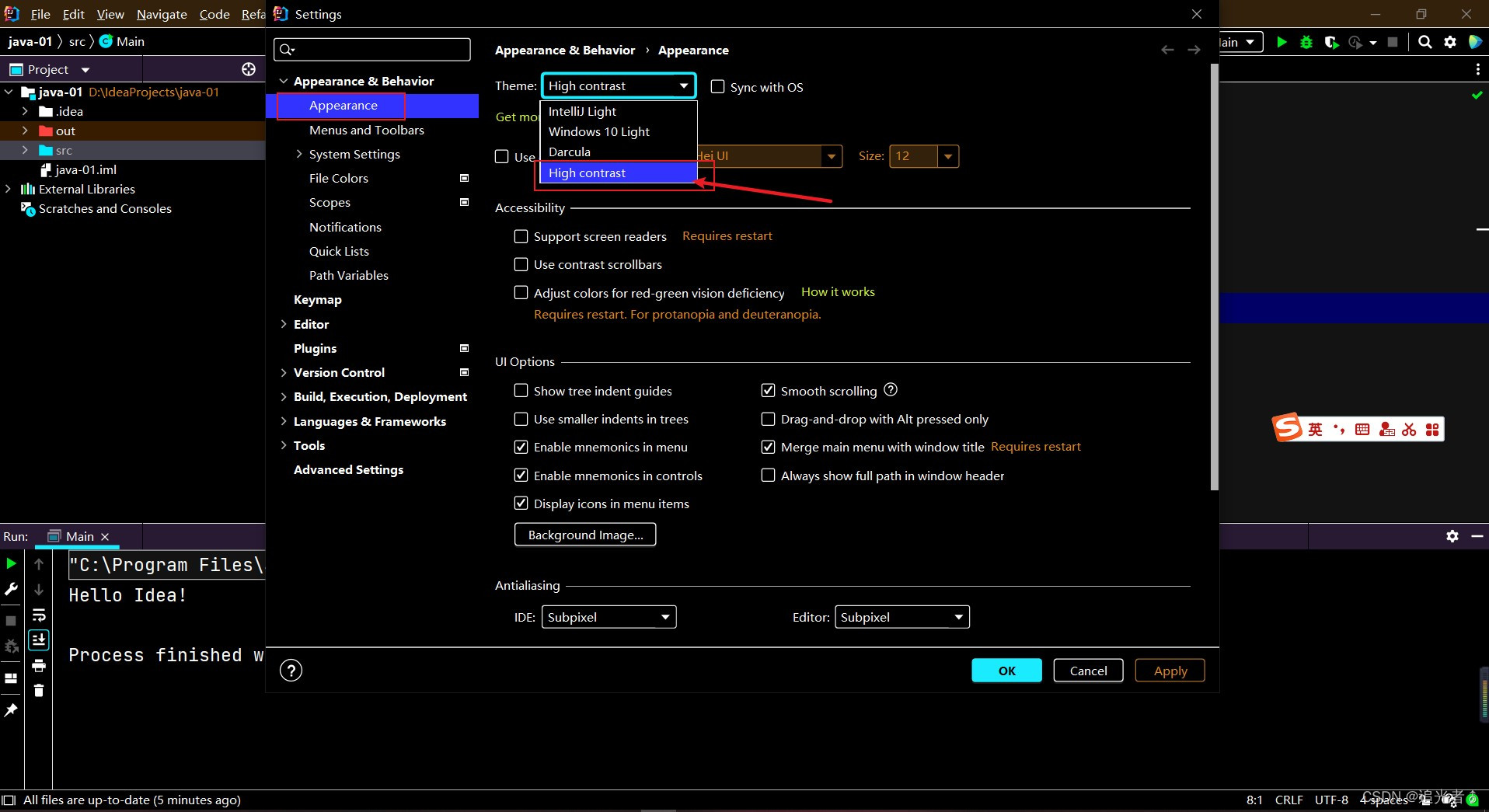1489x812 pixels.
Task: Select Darcula theme option
Action: (619, 152)
